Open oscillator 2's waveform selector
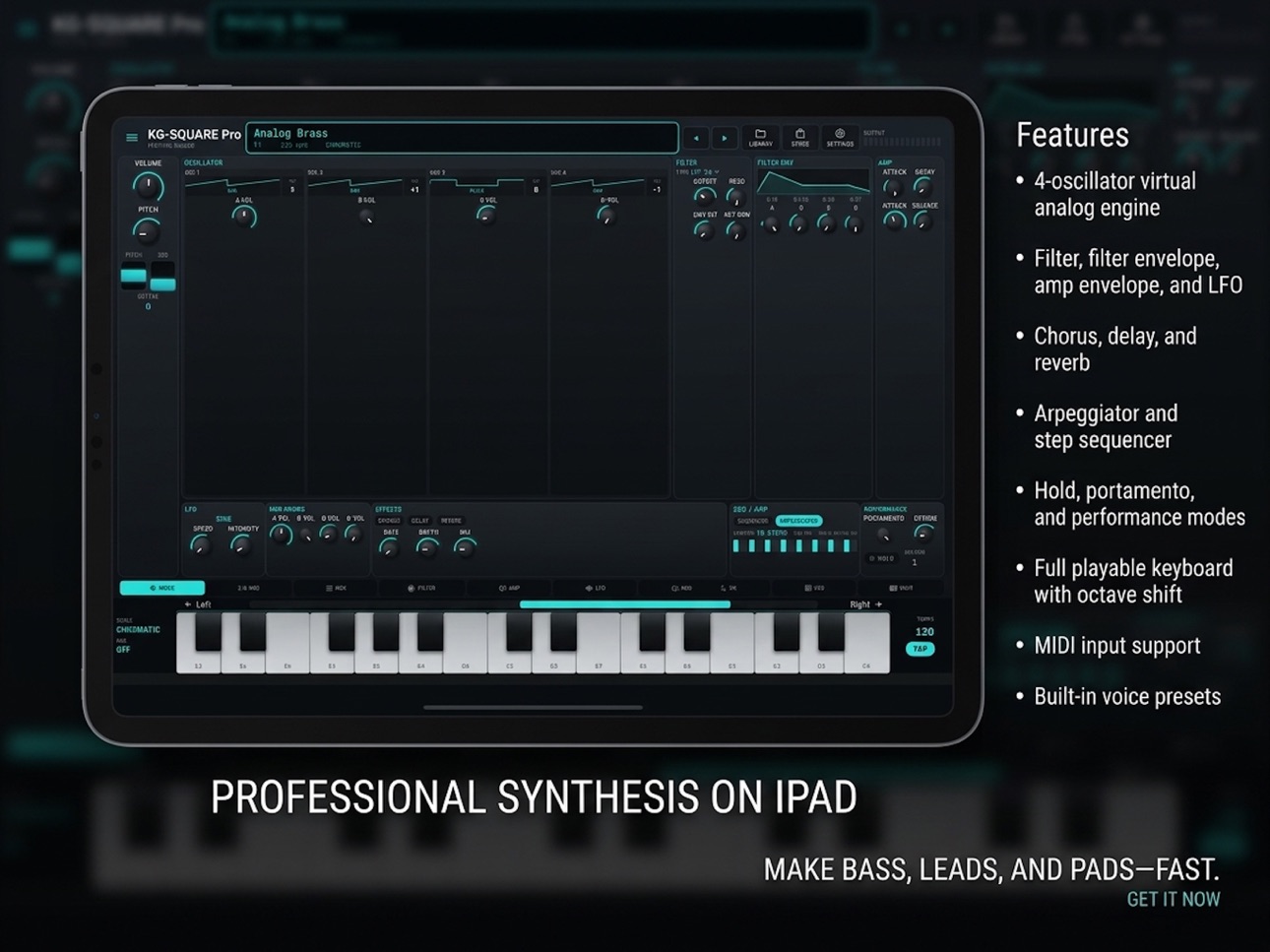1270x952 pixels. coord(354,185)
